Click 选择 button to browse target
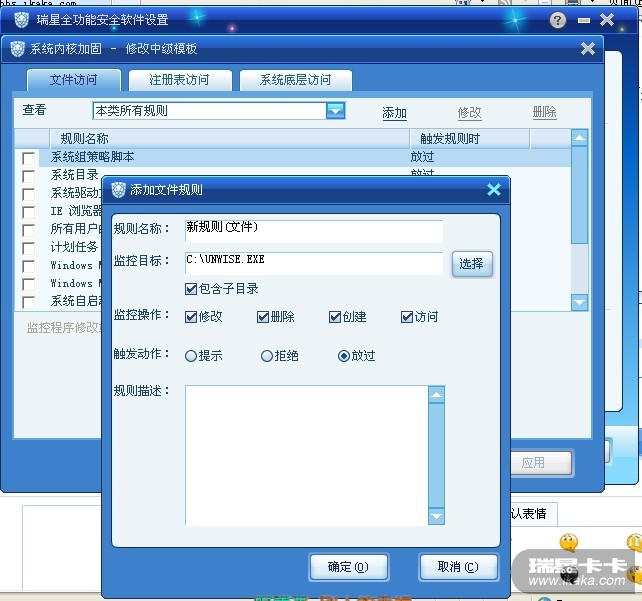 click(472, 264)
